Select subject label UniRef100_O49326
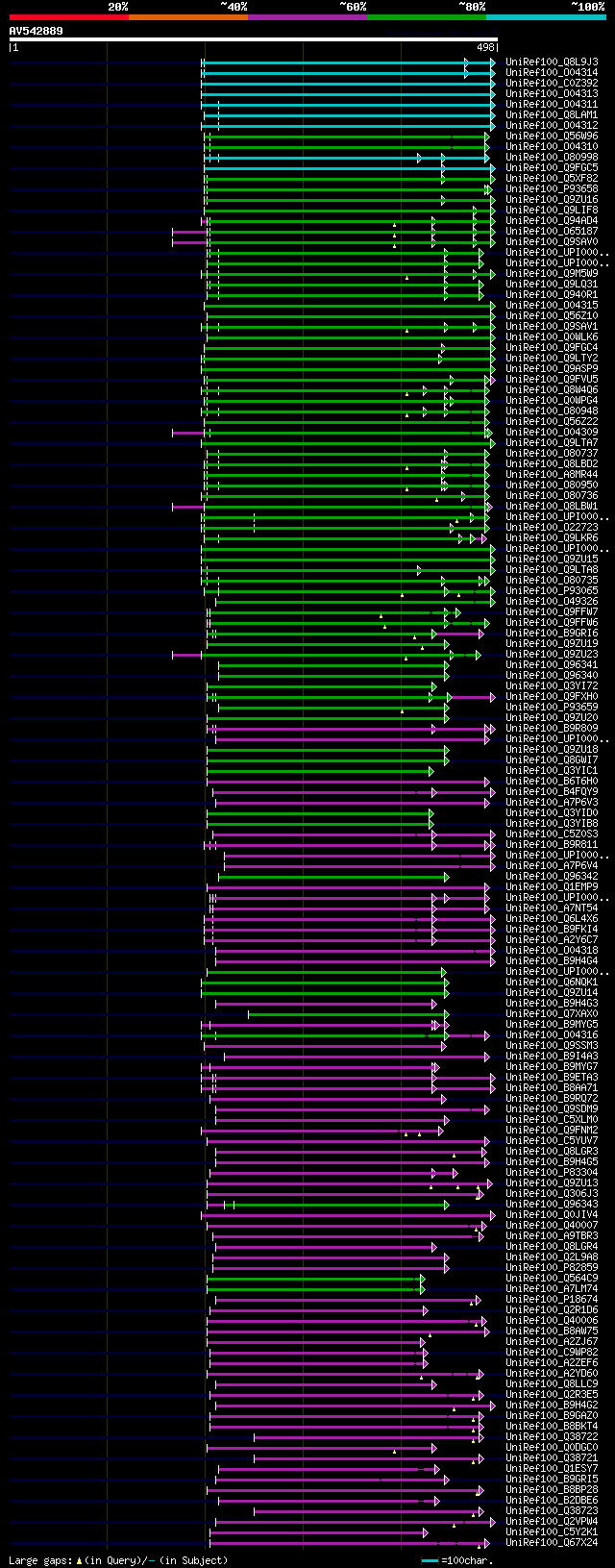Image resolution: width=615 pixels, height=1568 pixels. (x=552, y=601)
